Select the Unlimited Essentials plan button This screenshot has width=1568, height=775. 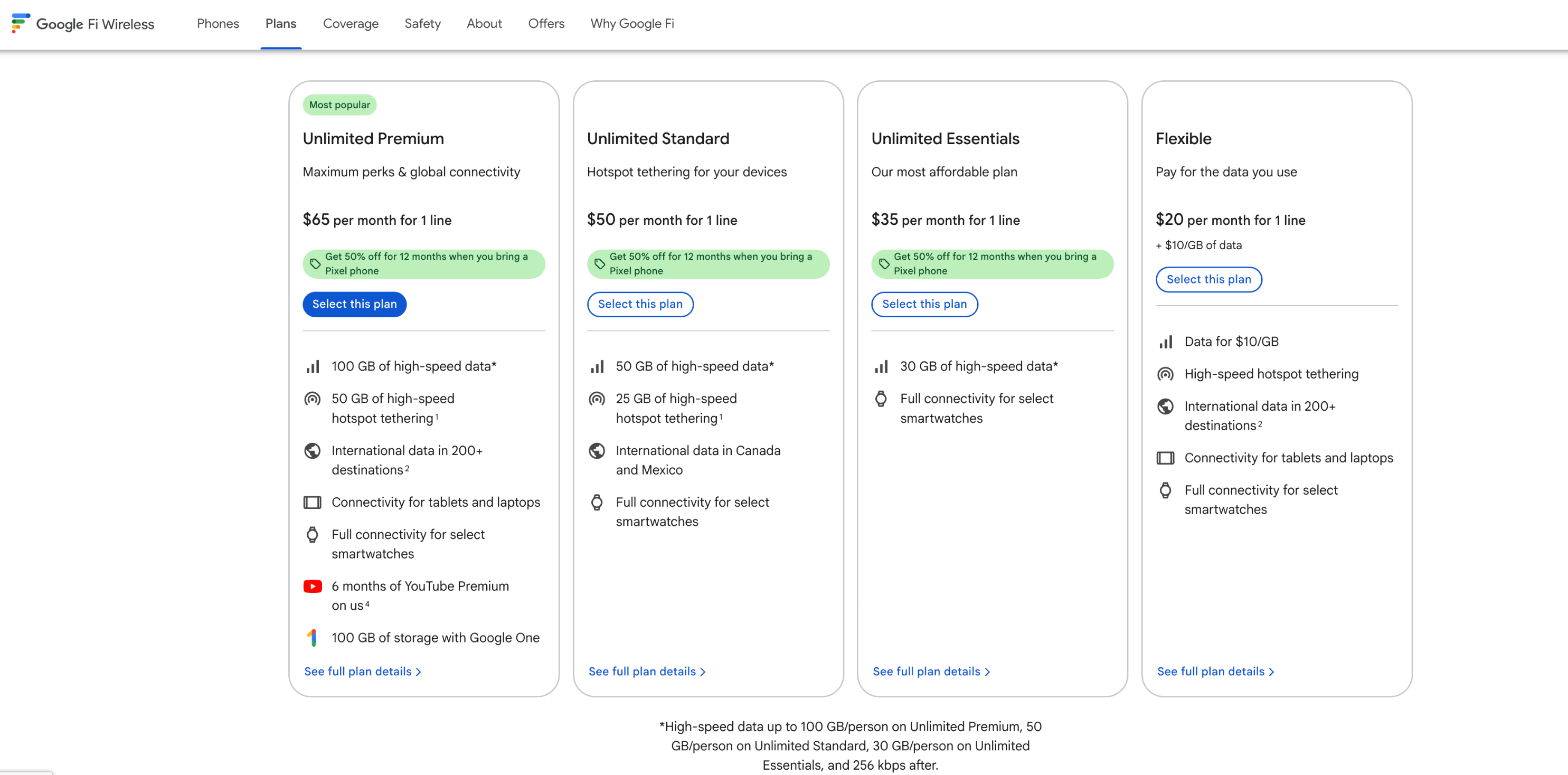click(924, 304)
